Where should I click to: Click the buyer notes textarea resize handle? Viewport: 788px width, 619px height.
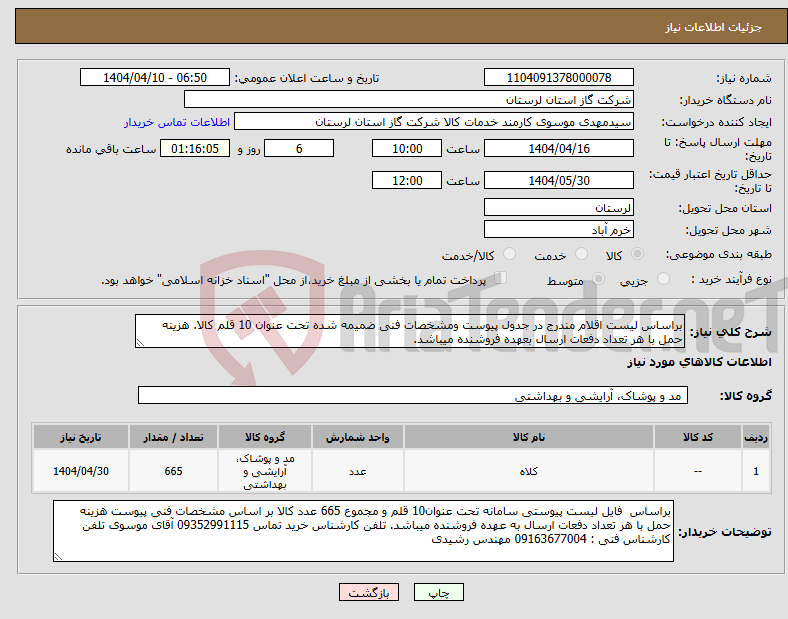coord(58,557)
